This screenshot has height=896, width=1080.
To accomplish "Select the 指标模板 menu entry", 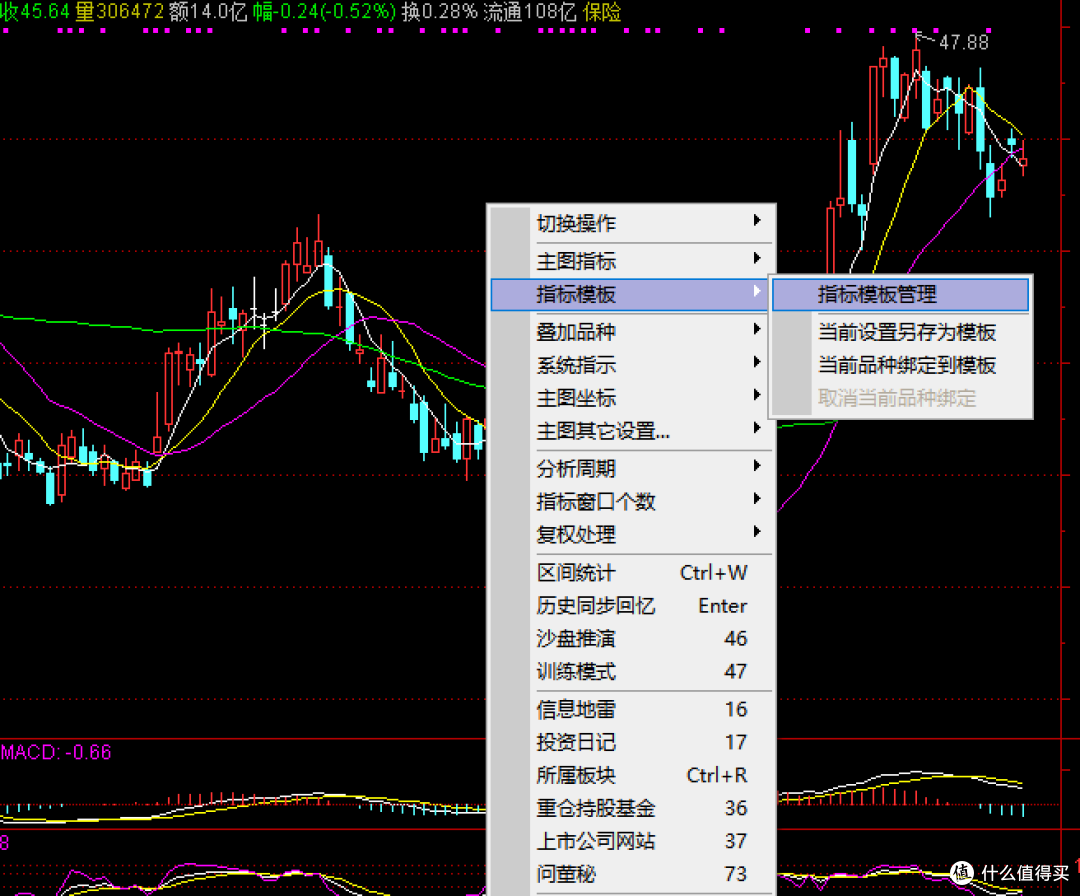I will pyautogui.click(x=630, y=295).
